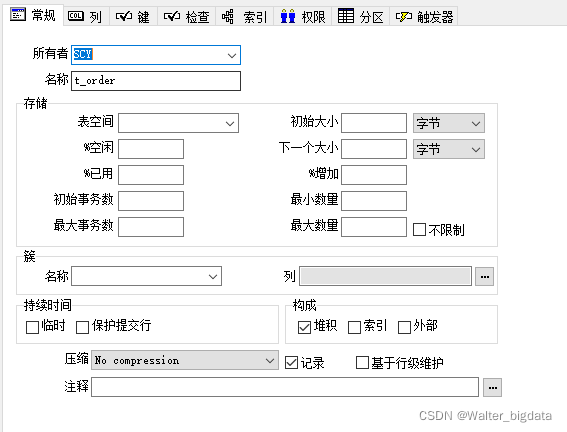Open the 压缩 No compression dropdown
Viewport: 567px width, 432px height.
click(x=185, y=360)
